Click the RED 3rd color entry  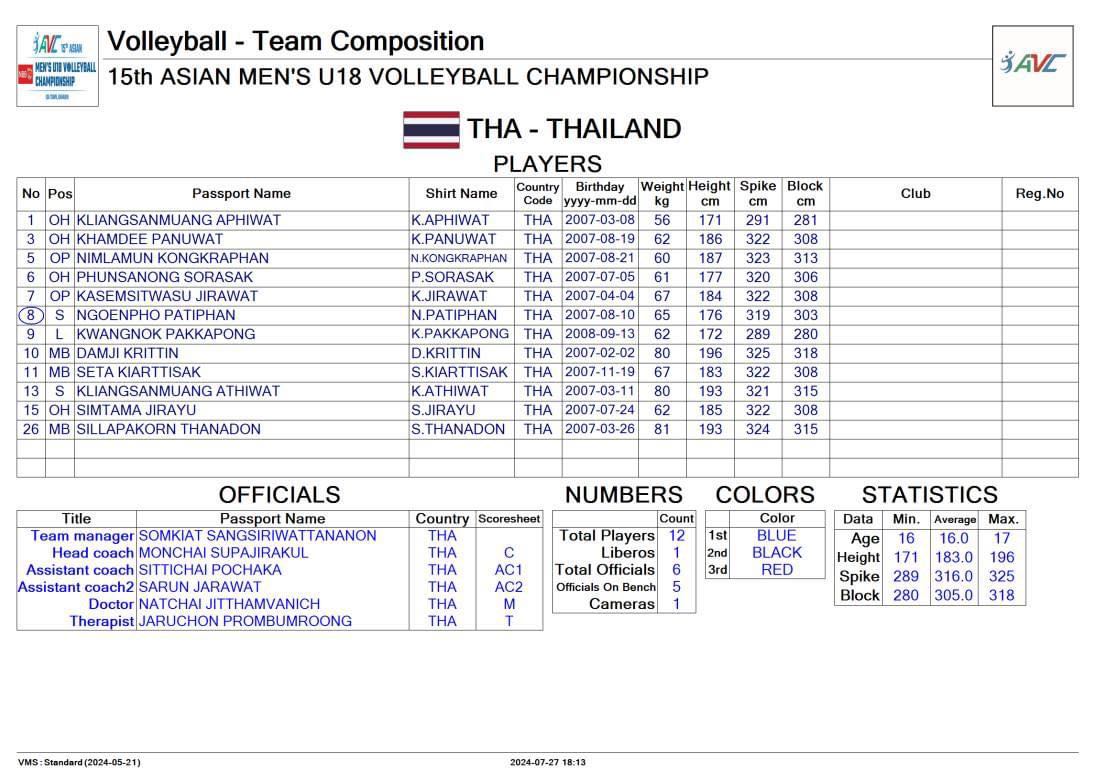(x=777, y=570)
